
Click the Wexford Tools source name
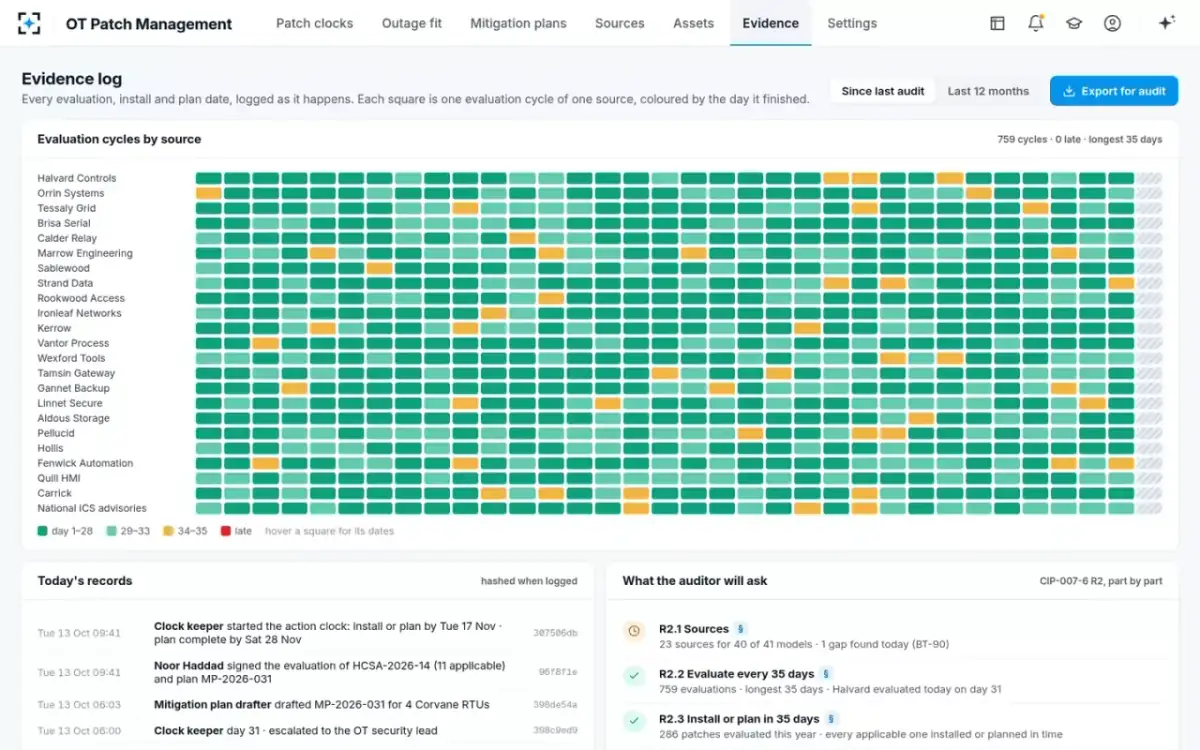[x=71, y=358]
